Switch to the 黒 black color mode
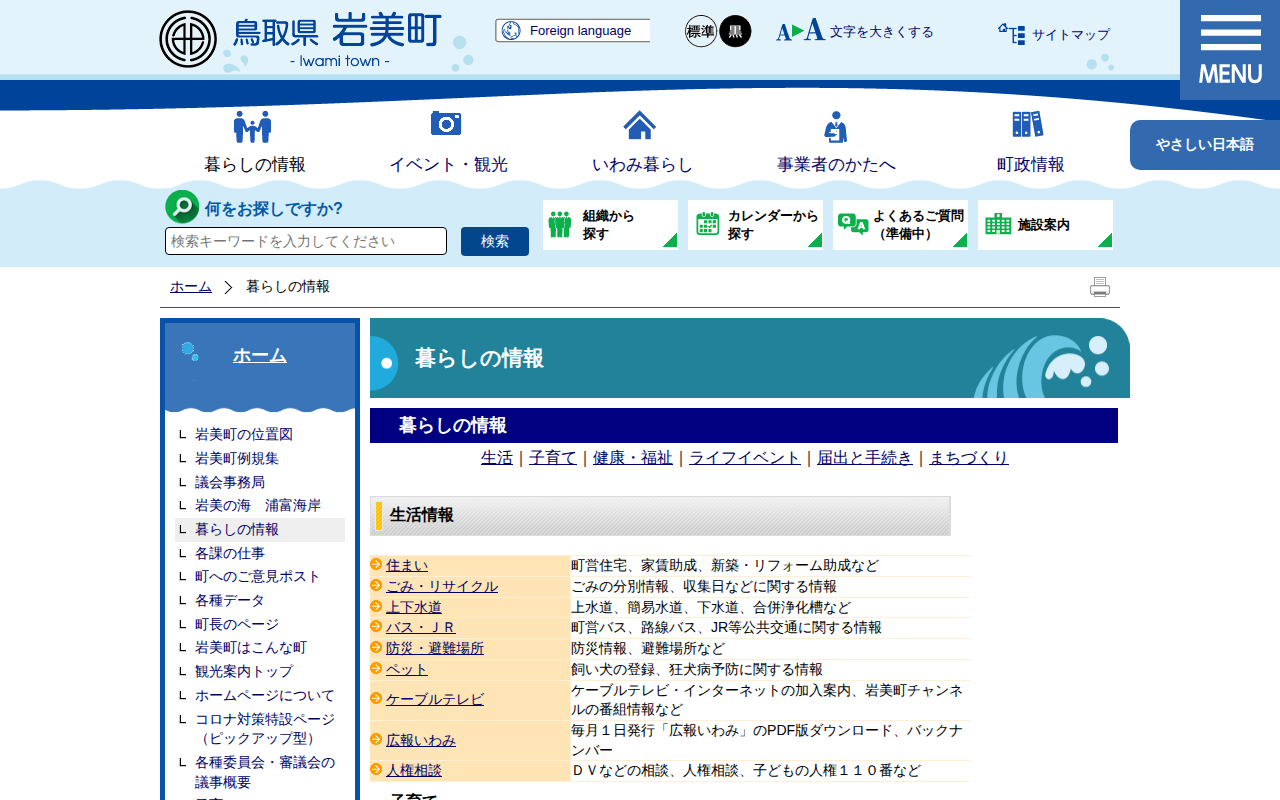The width and height of the screenshot is (1280, 800). pyautogui.click(x=735, y=31)
